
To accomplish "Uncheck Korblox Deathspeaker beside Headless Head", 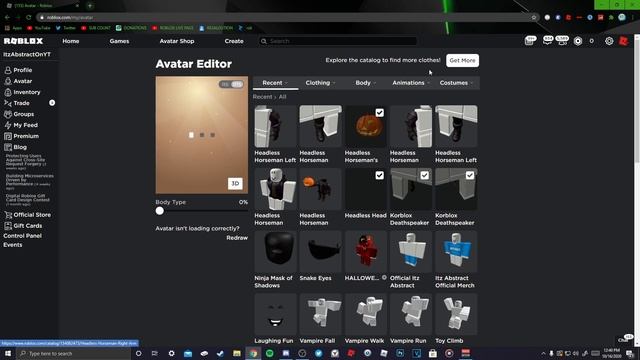I will (x=425, y=176).
